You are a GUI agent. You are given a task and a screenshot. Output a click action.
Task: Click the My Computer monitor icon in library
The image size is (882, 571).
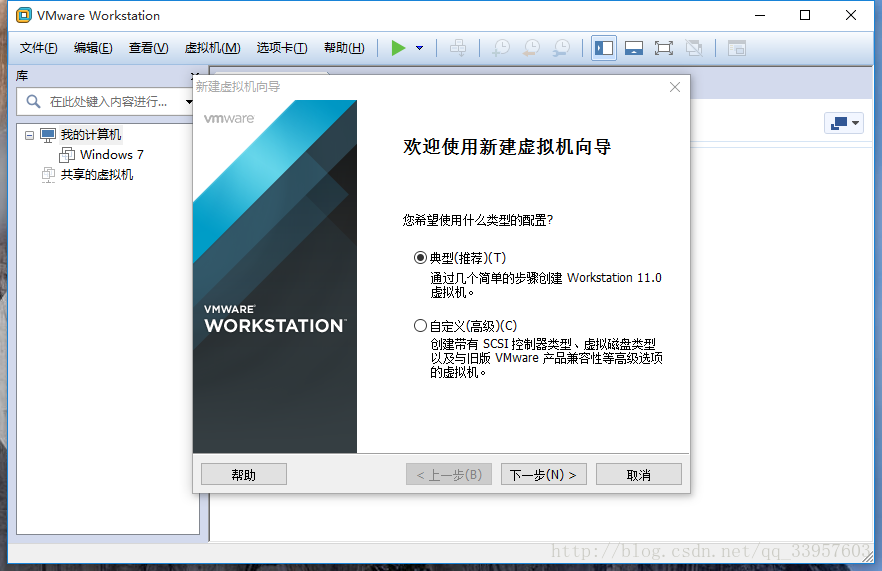click(x=48, y=135)
